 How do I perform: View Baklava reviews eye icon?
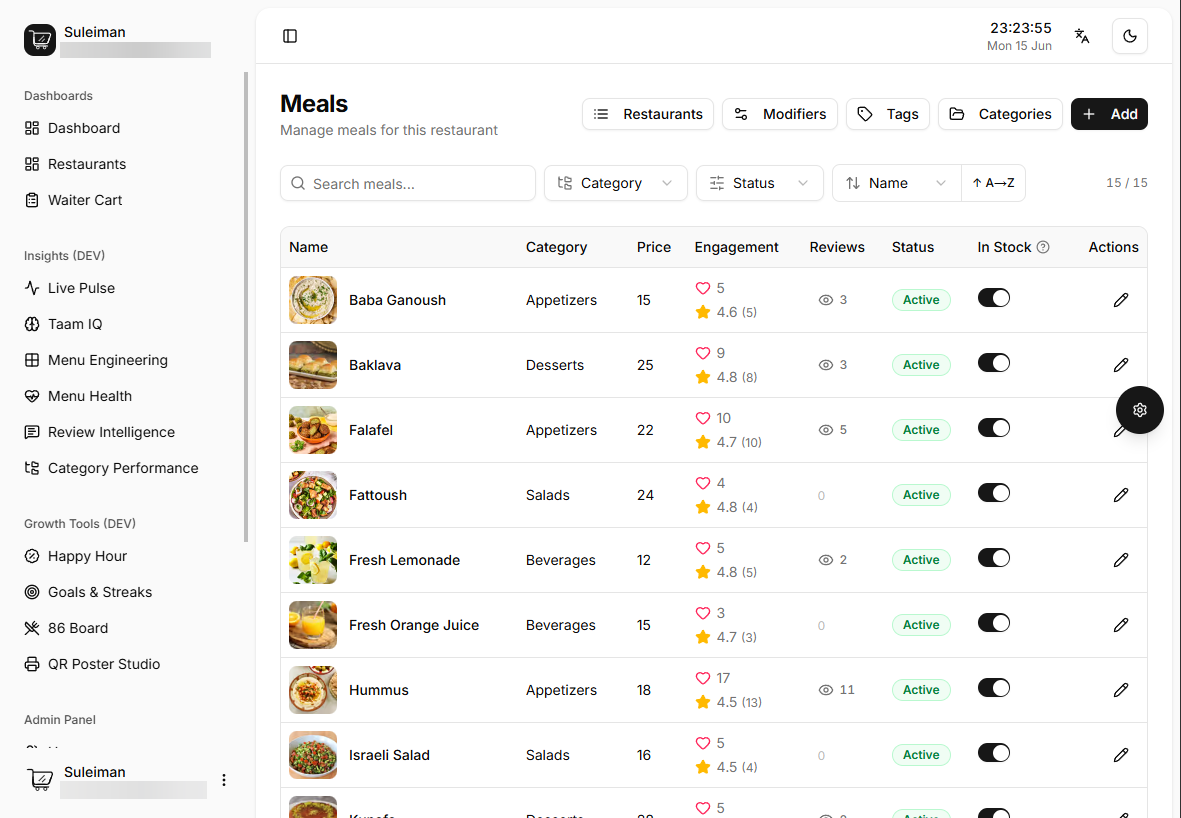click(825, 365)
